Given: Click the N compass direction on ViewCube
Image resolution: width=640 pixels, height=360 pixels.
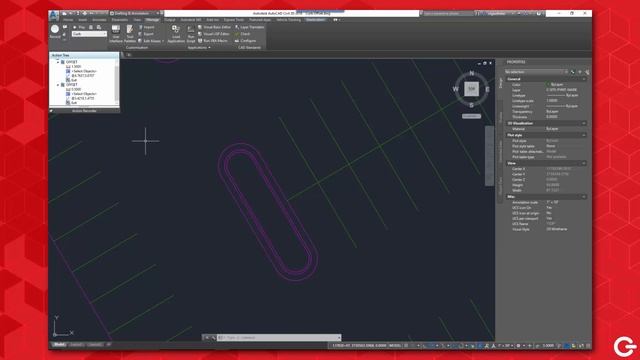Looking at the screenshot, I should [x=471, y=73].
